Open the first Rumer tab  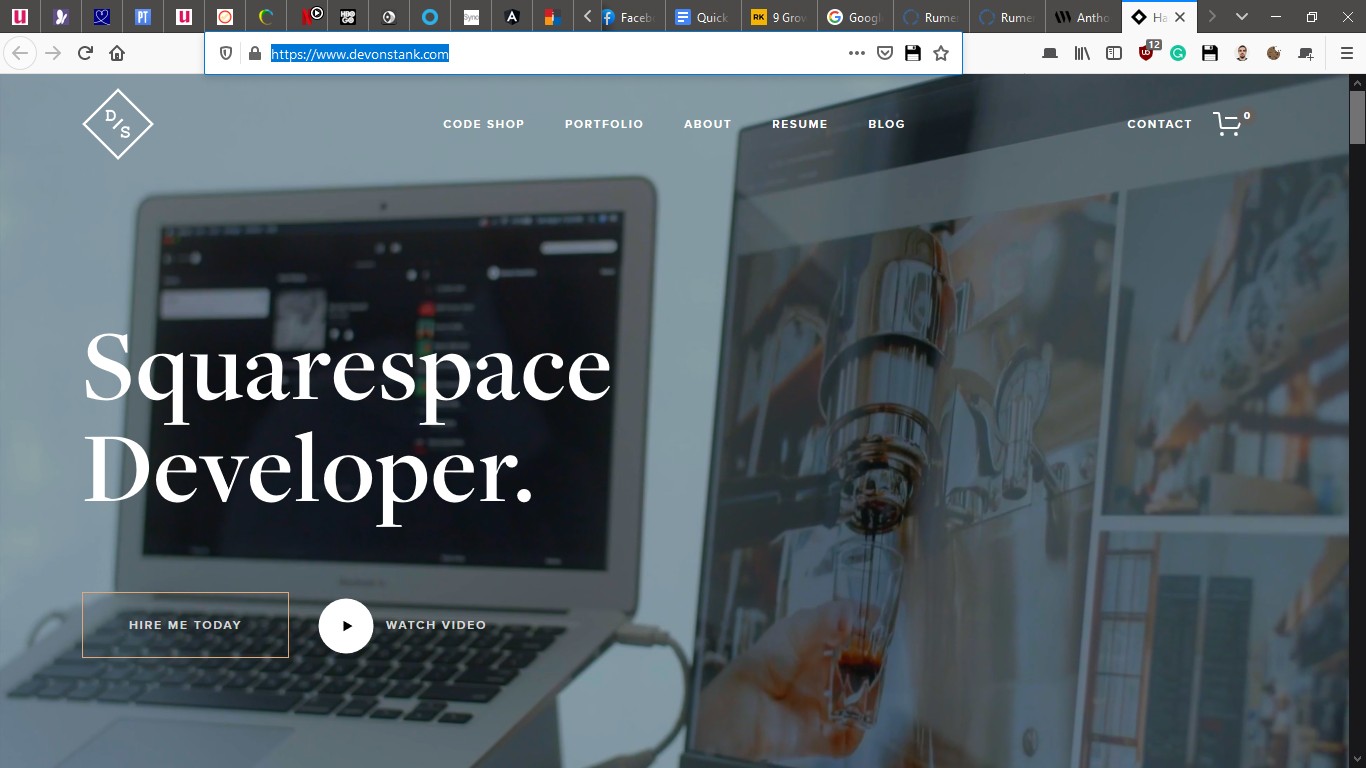click(x=929, y=17)
